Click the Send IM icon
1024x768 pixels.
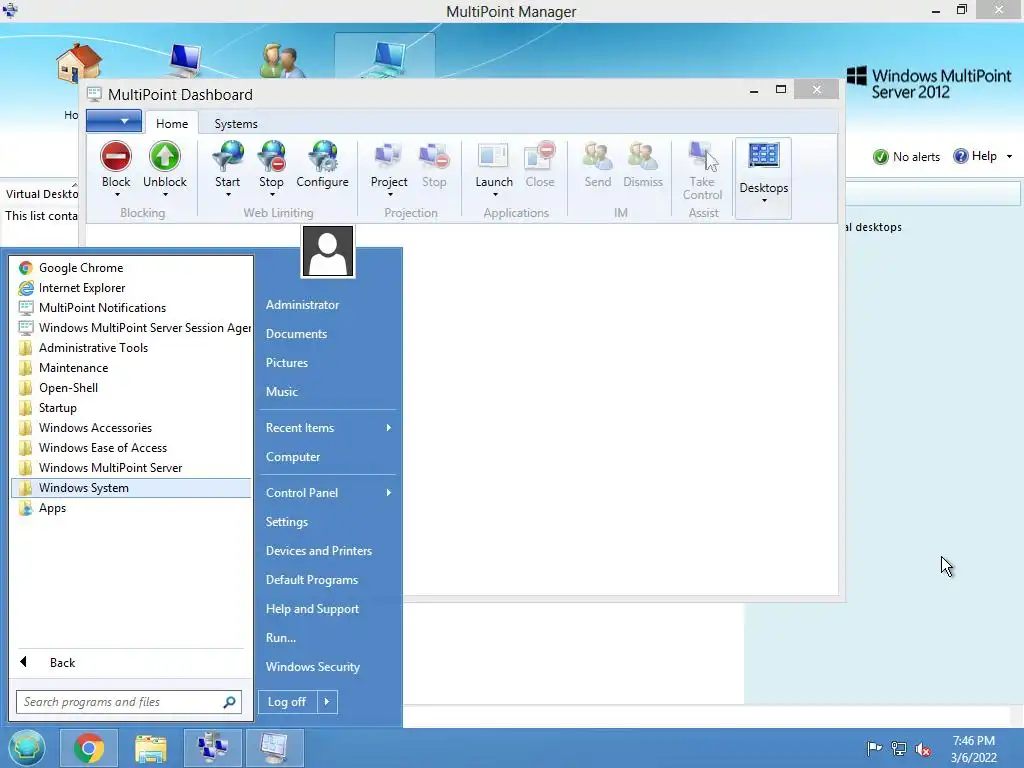point(598,157)
